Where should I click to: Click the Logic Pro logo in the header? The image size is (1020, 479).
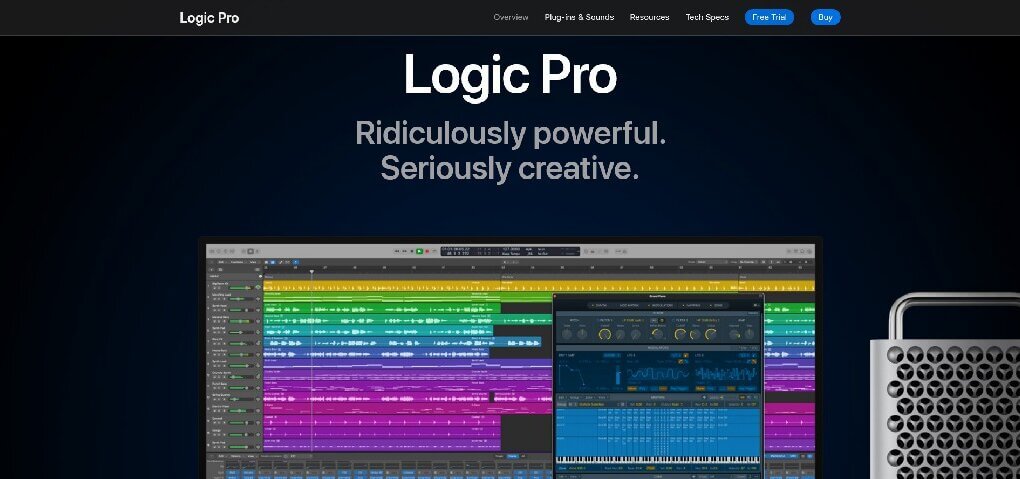[209, 17]
